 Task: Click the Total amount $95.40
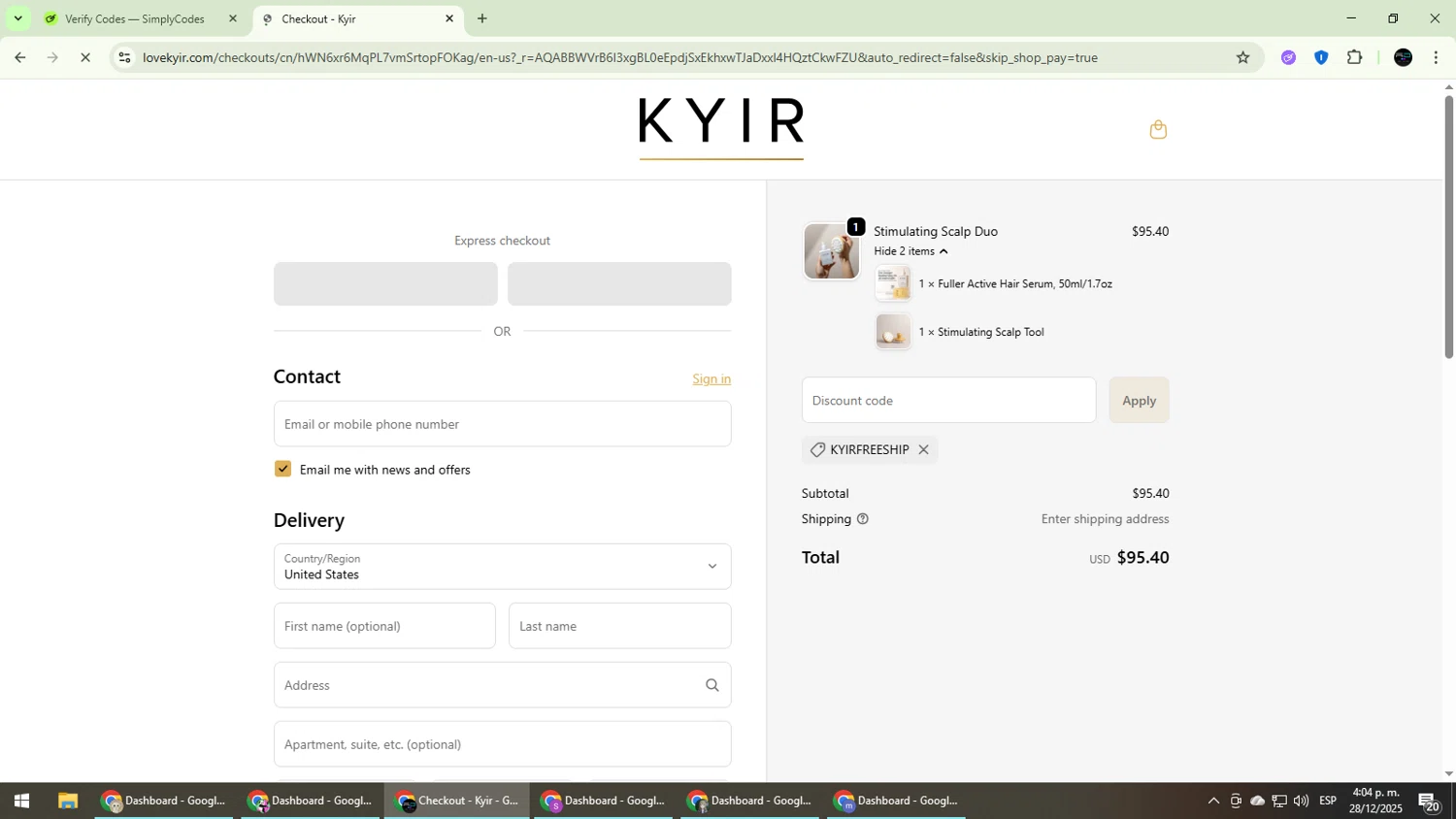[1142, 557]
